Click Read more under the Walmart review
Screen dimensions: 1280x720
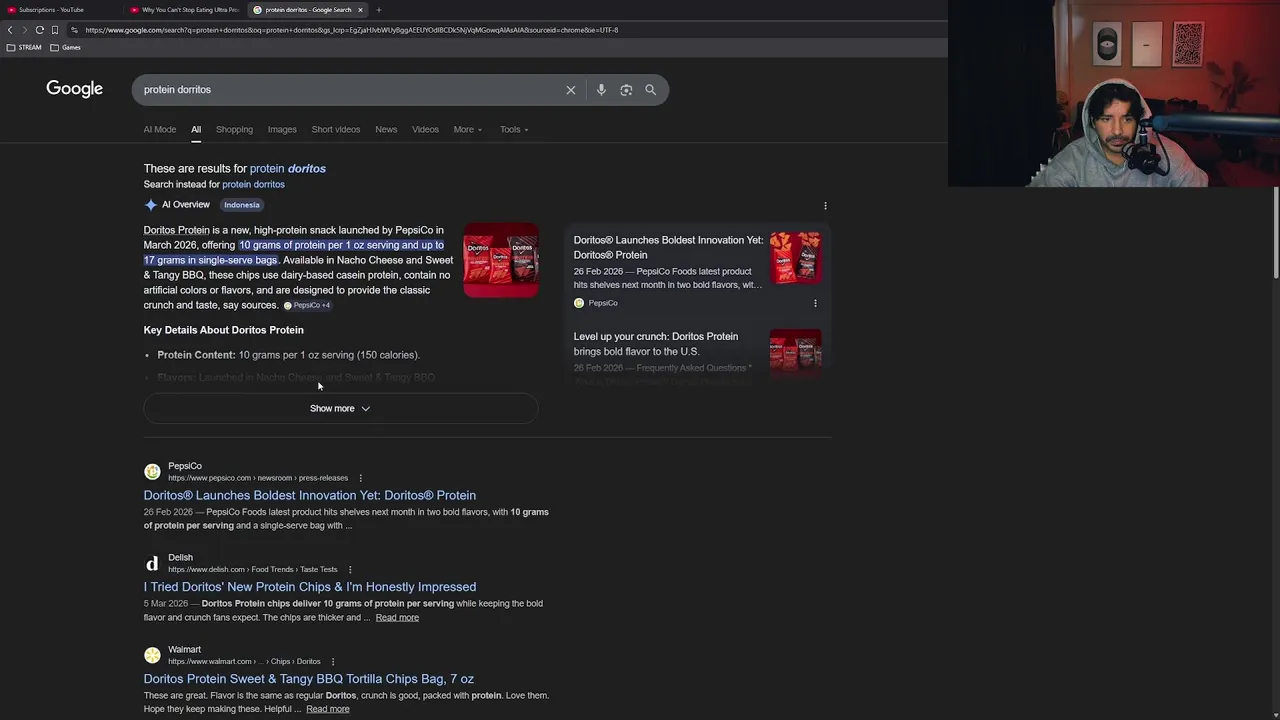(x=328, y=709)
